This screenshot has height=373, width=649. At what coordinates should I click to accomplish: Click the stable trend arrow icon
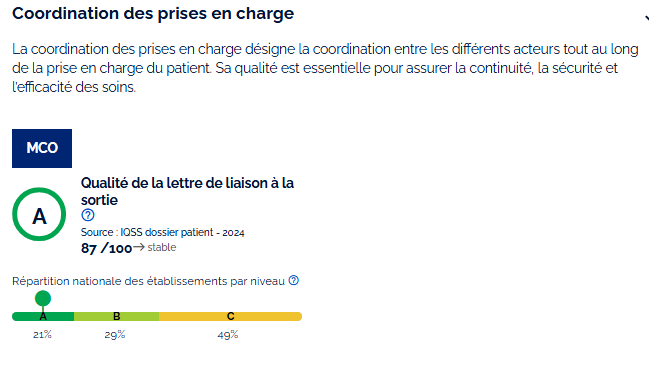tap(139, 247)
